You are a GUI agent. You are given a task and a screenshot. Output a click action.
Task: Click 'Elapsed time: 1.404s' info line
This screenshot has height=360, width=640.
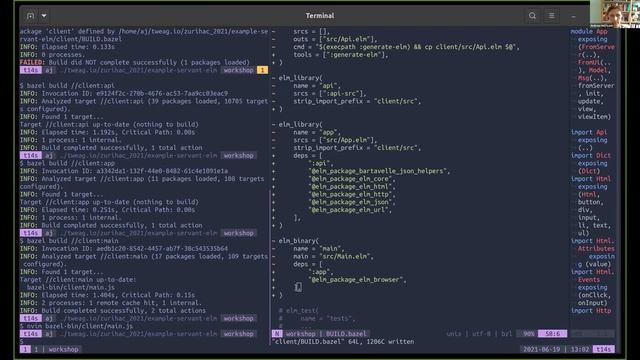tap(107, 295)
